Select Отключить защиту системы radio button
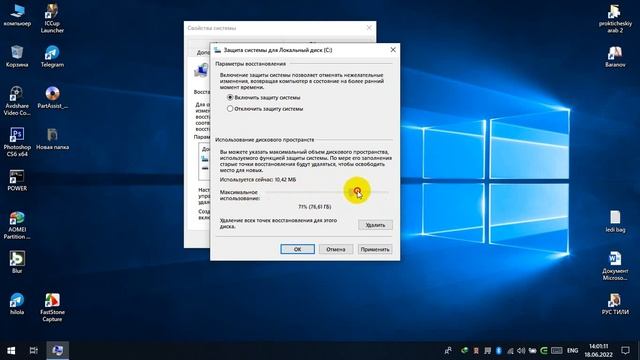 (x=230, y=109)
